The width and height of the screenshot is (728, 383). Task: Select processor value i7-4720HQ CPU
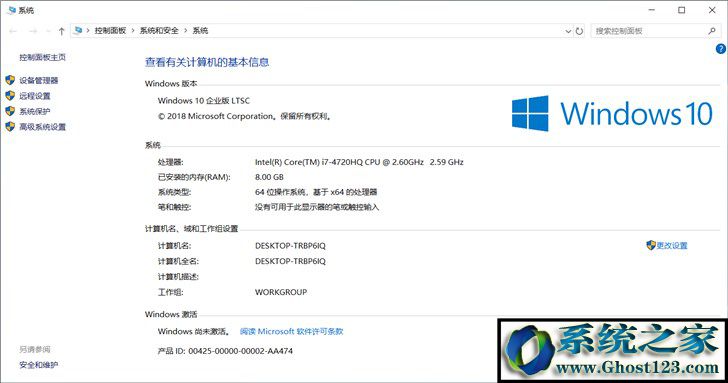pos(359,162)
